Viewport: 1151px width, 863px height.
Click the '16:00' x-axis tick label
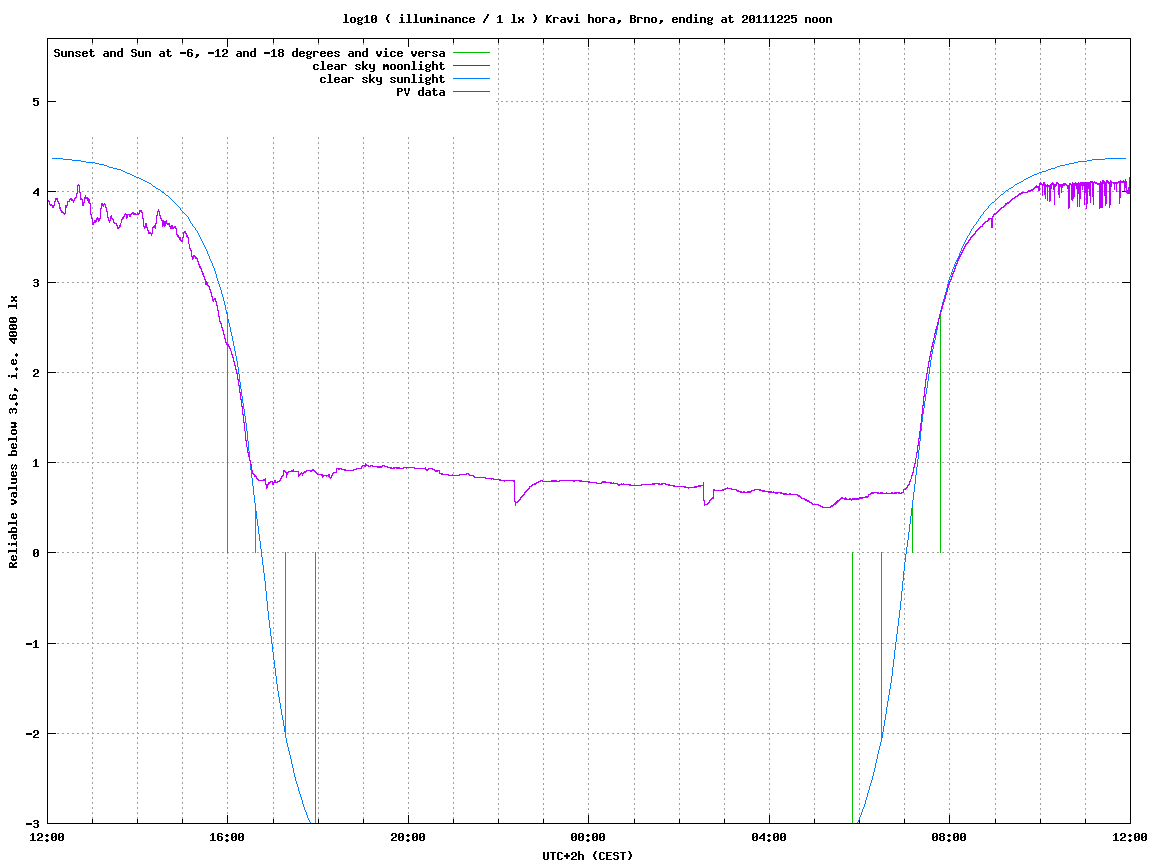(x=228, y=837)
